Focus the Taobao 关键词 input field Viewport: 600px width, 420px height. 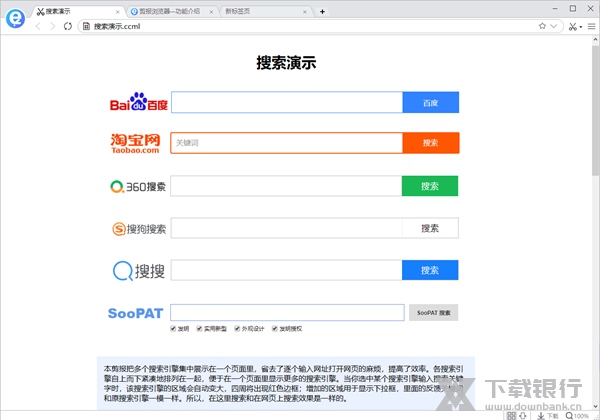coord(287,143)
